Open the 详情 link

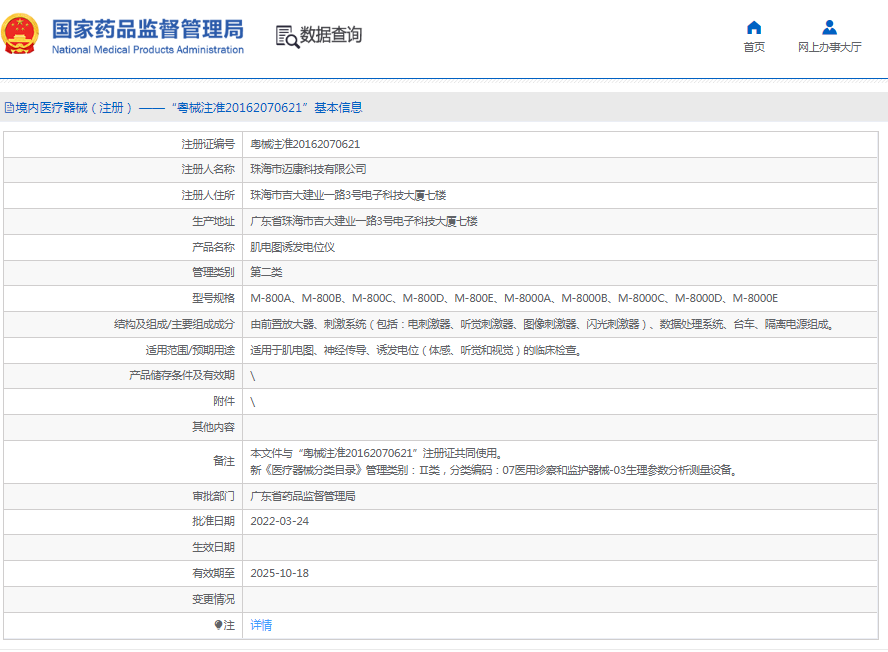point(261,625)
